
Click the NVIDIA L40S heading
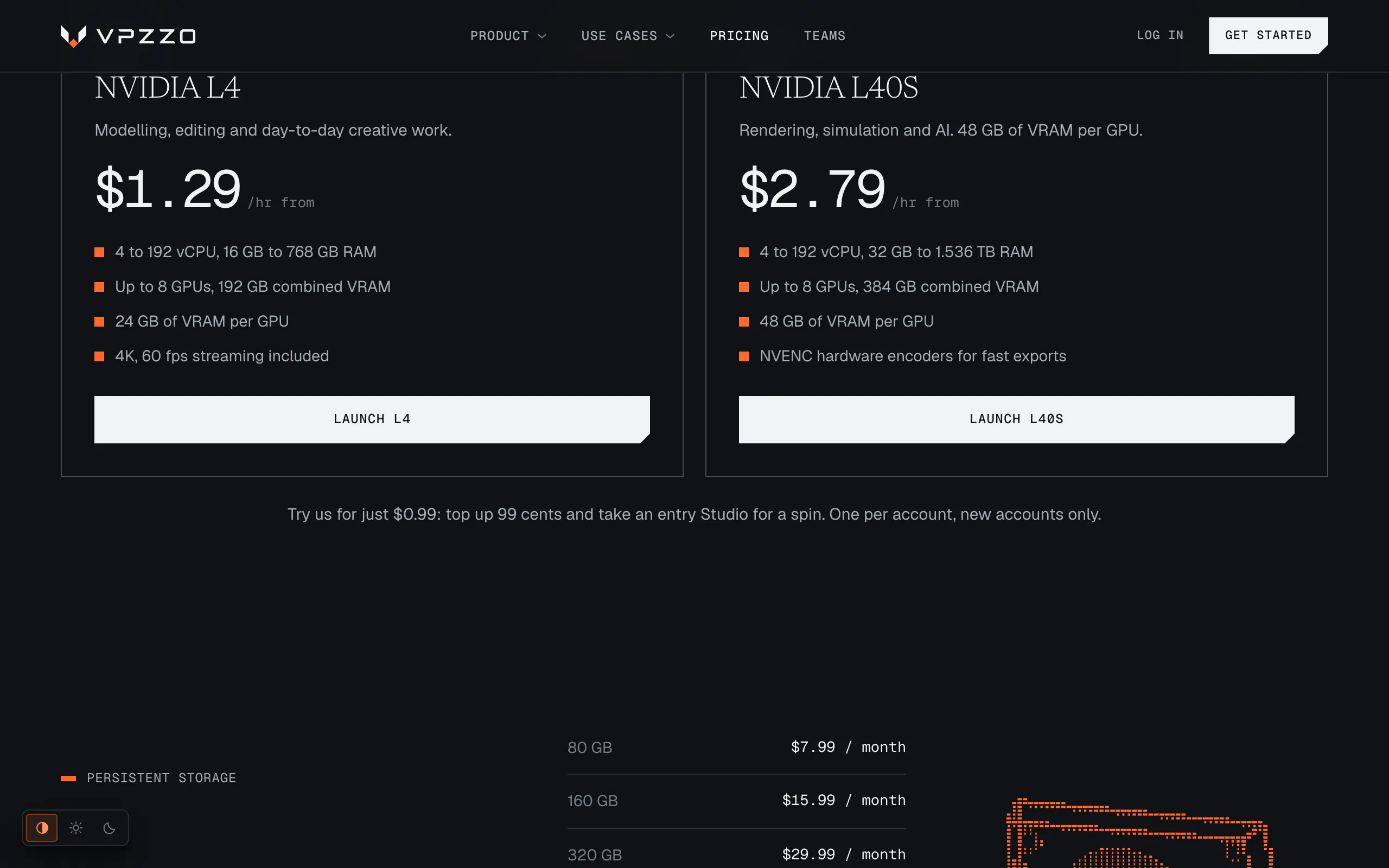coord(828,88)
